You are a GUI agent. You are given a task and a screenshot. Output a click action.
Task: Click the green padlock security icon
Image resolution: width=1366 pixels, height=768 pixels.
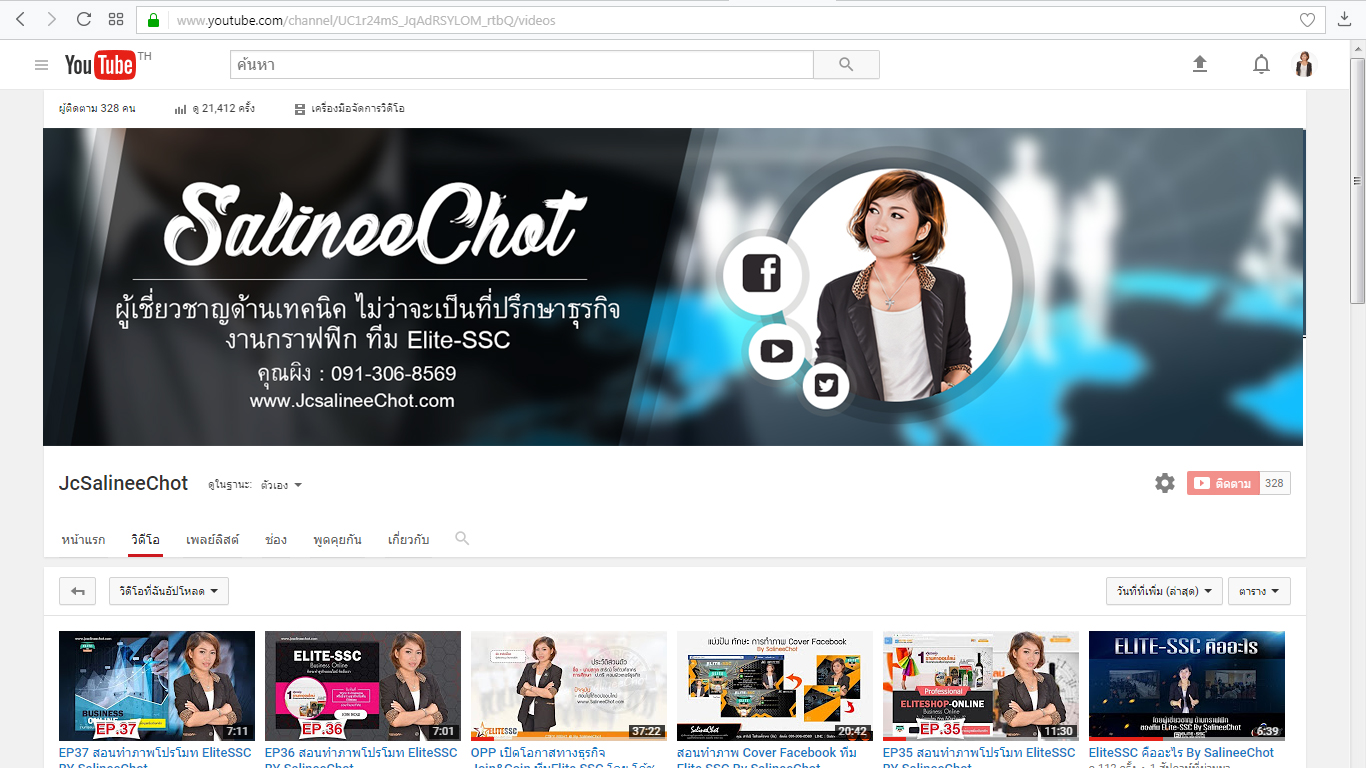point(153,20)
